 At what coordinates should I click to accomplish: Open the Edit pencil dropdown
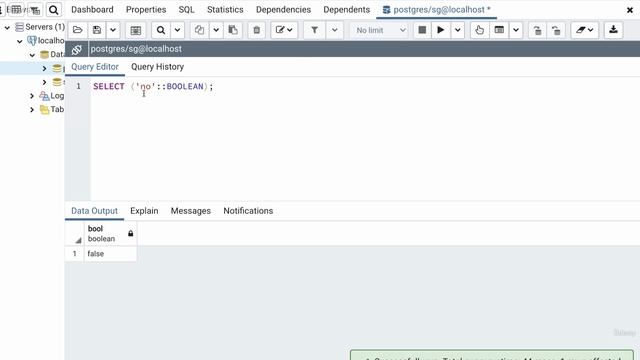click(284, 30)
